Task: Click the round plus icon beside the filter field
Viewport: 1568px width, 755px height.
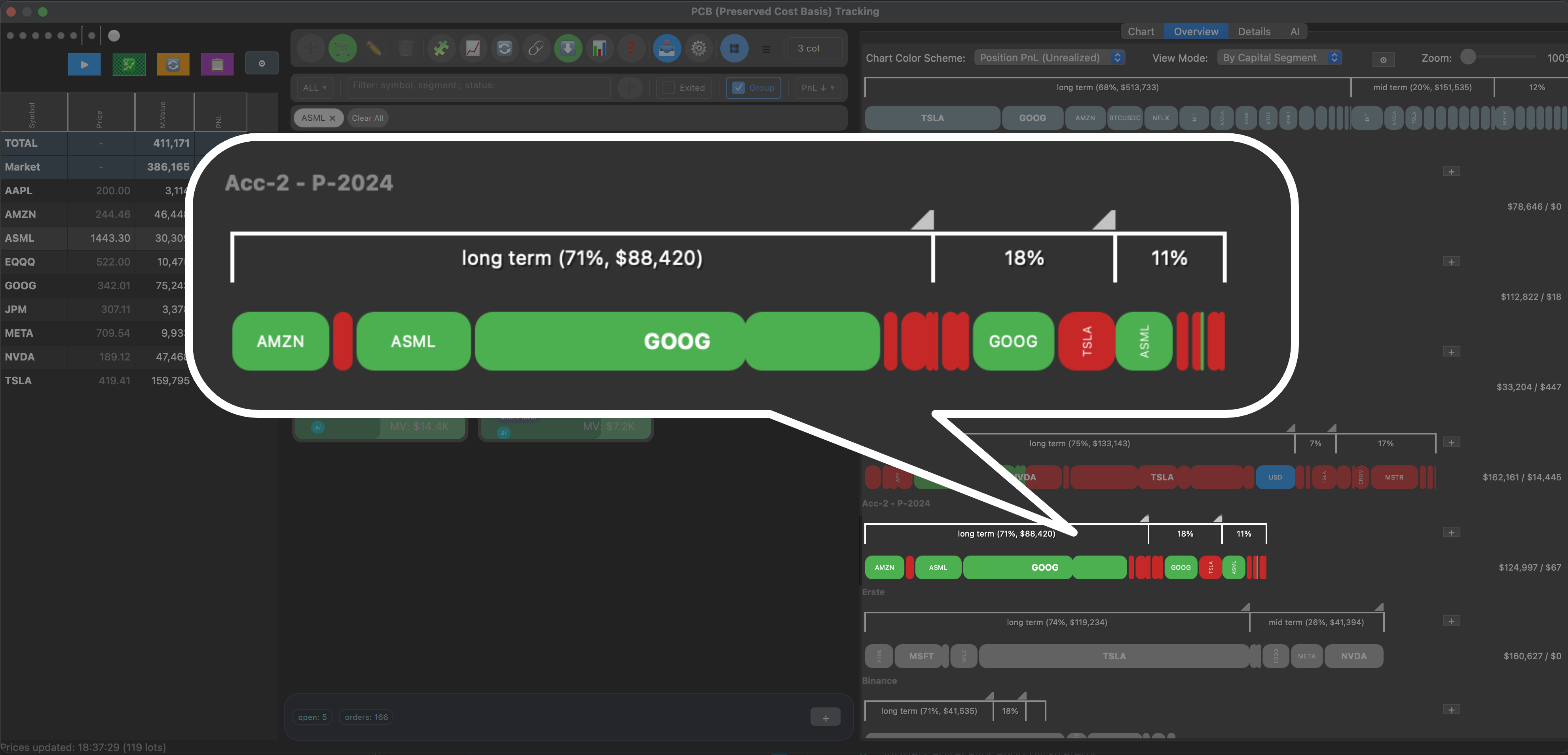Action: pos(630,87)
